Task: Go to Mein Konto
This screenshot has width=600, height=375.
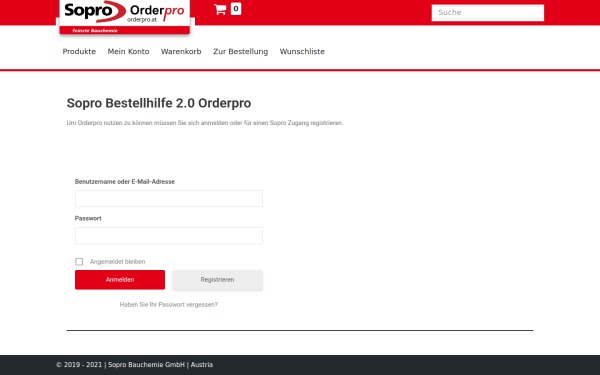Action: point(128,52)
